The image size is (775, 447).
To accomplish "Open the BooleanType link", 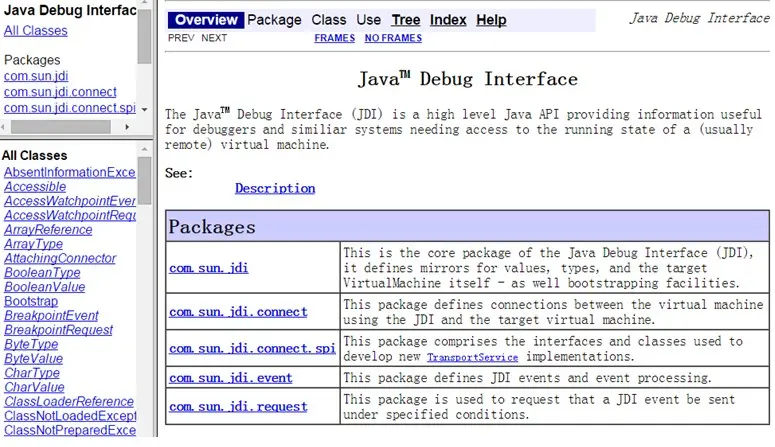I will (x=42, y=273).
